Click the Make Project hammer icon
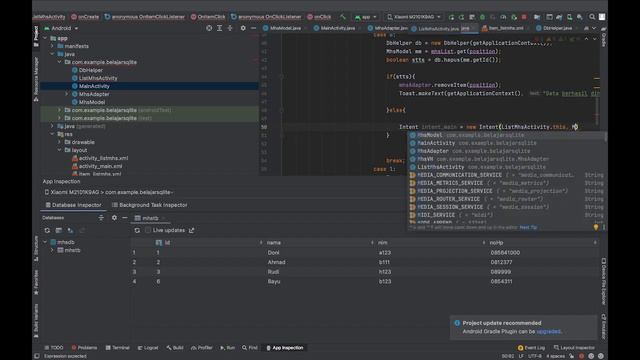Image resolution: width=640 pixels, height=360 pixels. [x=342, y=17]
